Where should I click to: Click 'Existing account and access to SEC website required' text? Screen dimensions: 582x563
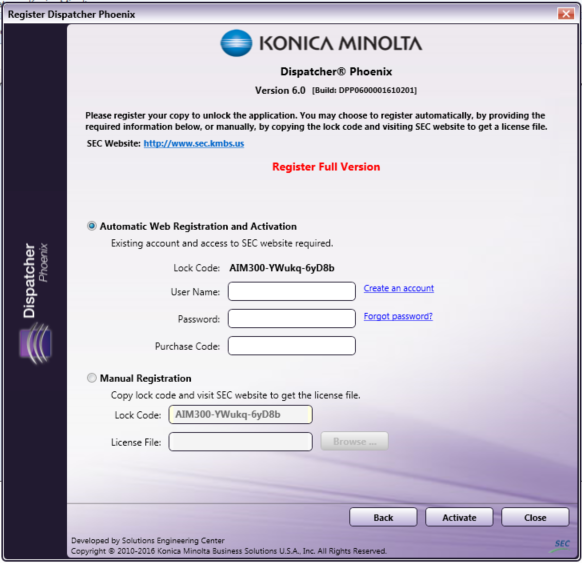coord(222,243)
